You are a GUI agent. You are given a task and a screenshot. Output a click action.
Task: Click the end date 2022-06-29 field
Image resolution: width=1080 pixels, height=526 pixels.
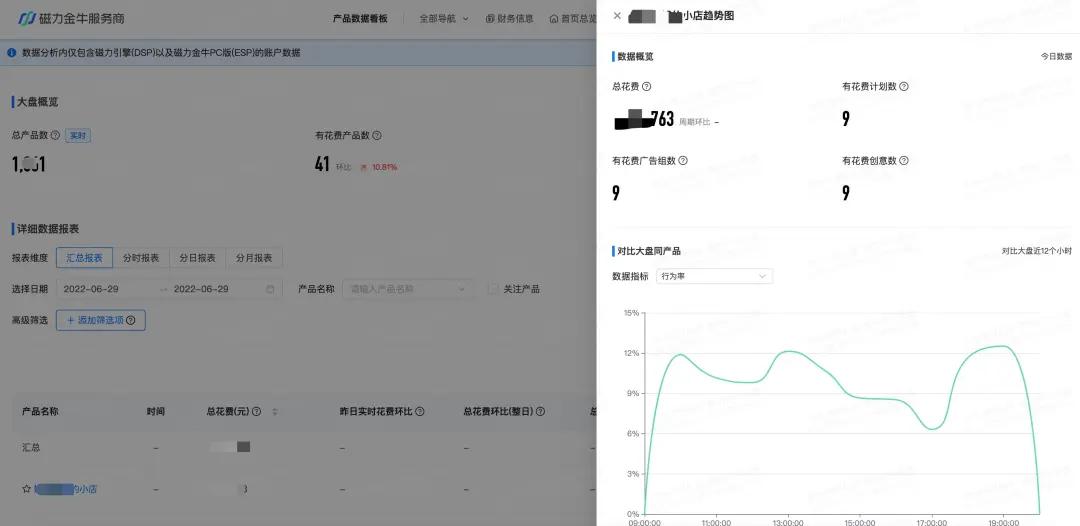[201, 289]
